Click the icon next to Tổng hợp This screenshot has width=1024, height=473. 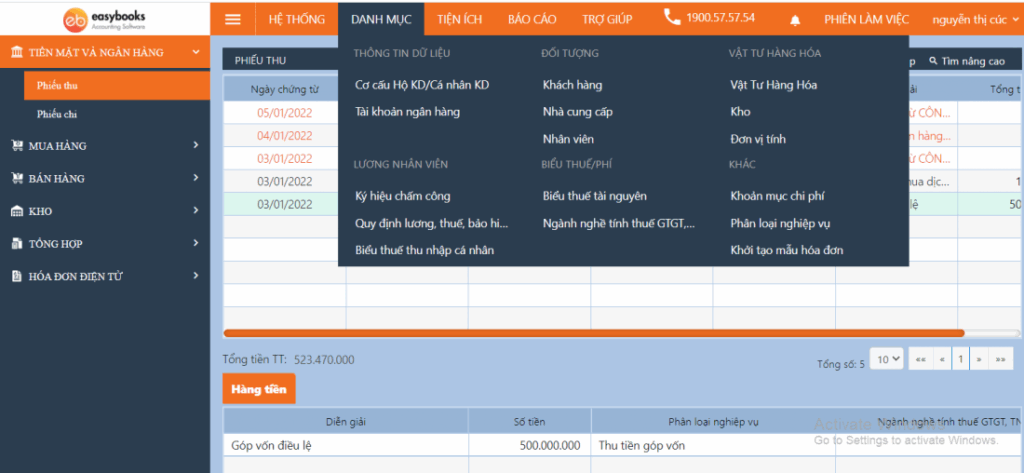click(x=18, y=244)
